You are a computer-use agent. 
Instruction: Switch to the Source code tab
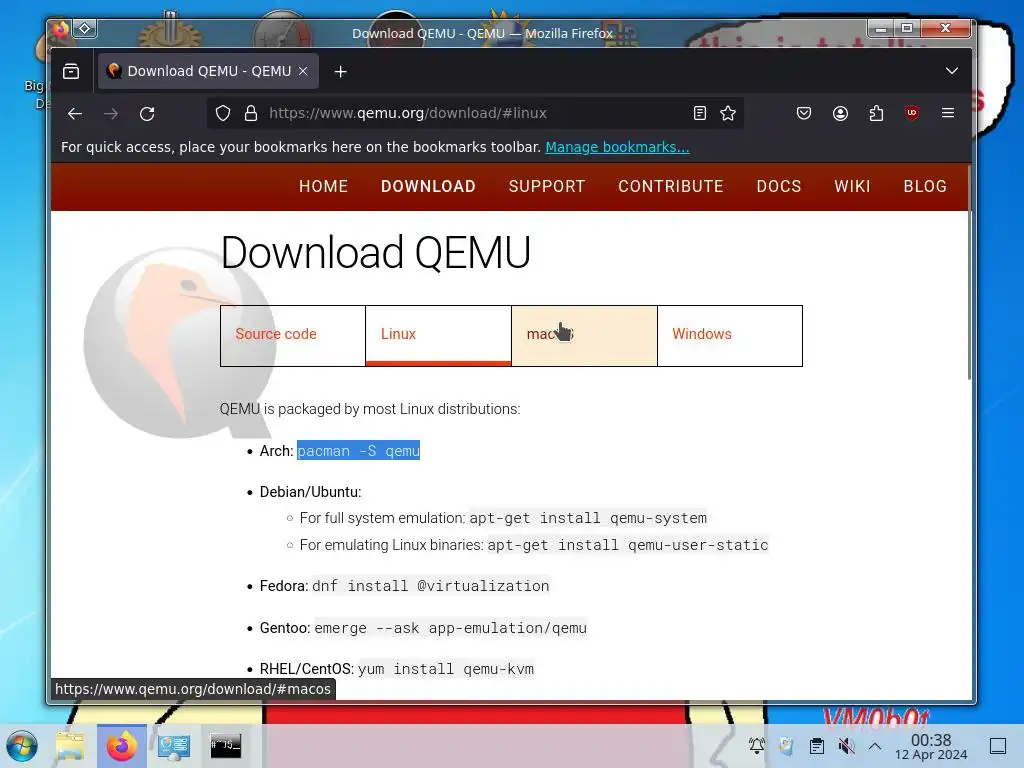pos(293,336)
